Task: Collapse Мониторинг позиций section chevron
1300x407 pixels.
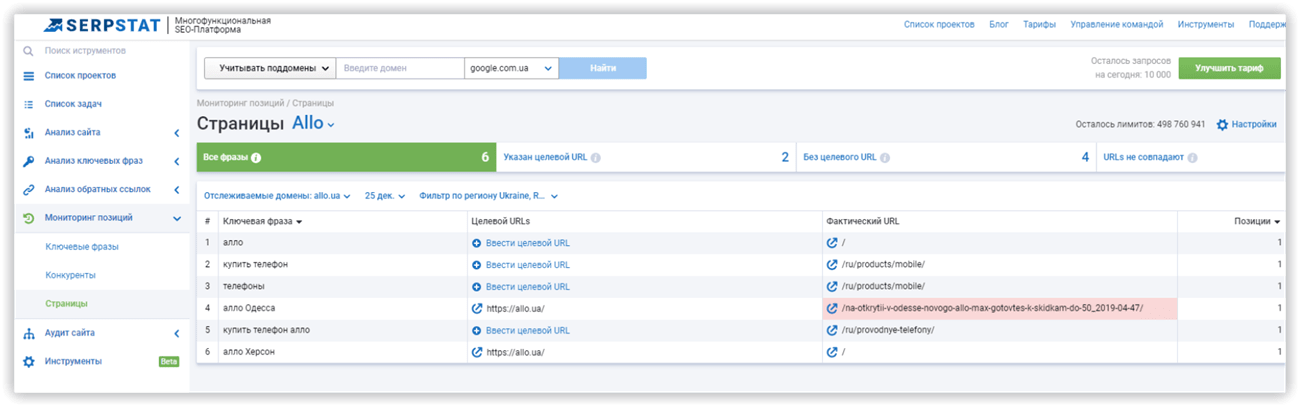Action: [x=176, y=218]
